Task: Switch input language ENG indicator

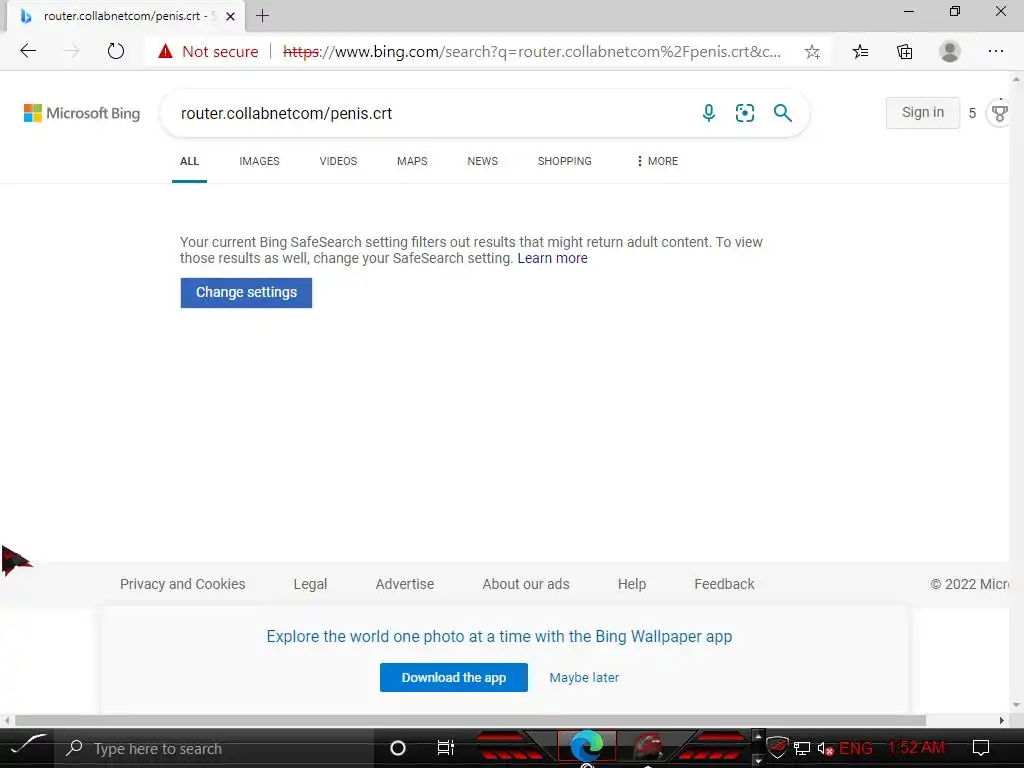Action: coord(856,748)
